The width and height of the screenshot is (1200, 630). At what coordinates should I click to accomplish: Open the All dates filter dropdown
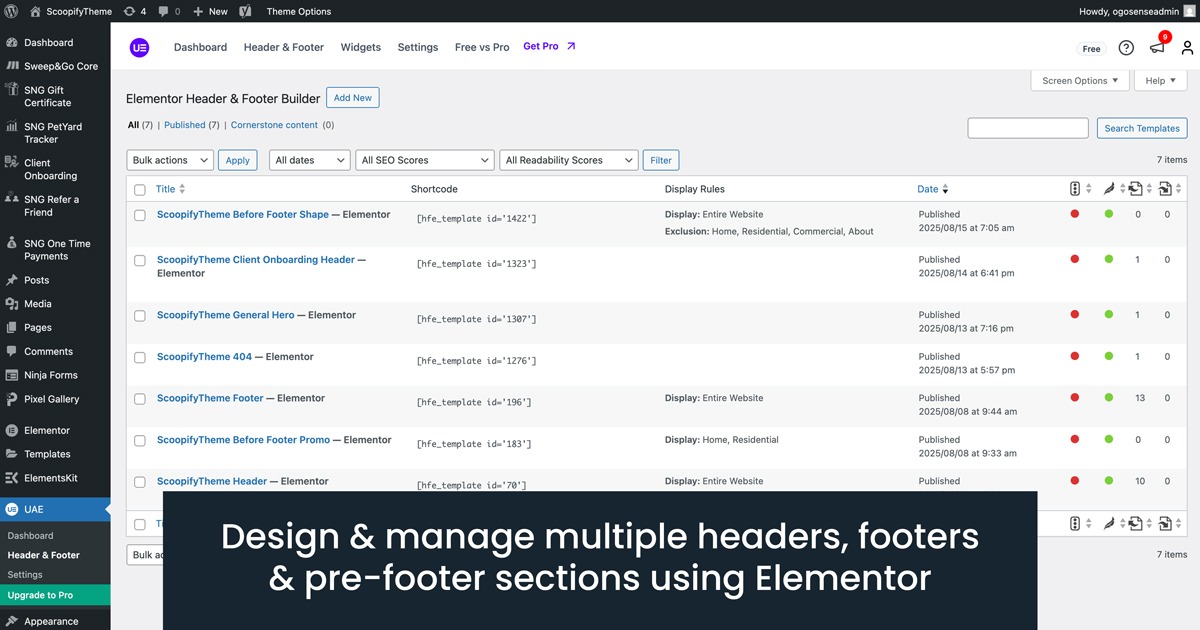click(309, 160)
